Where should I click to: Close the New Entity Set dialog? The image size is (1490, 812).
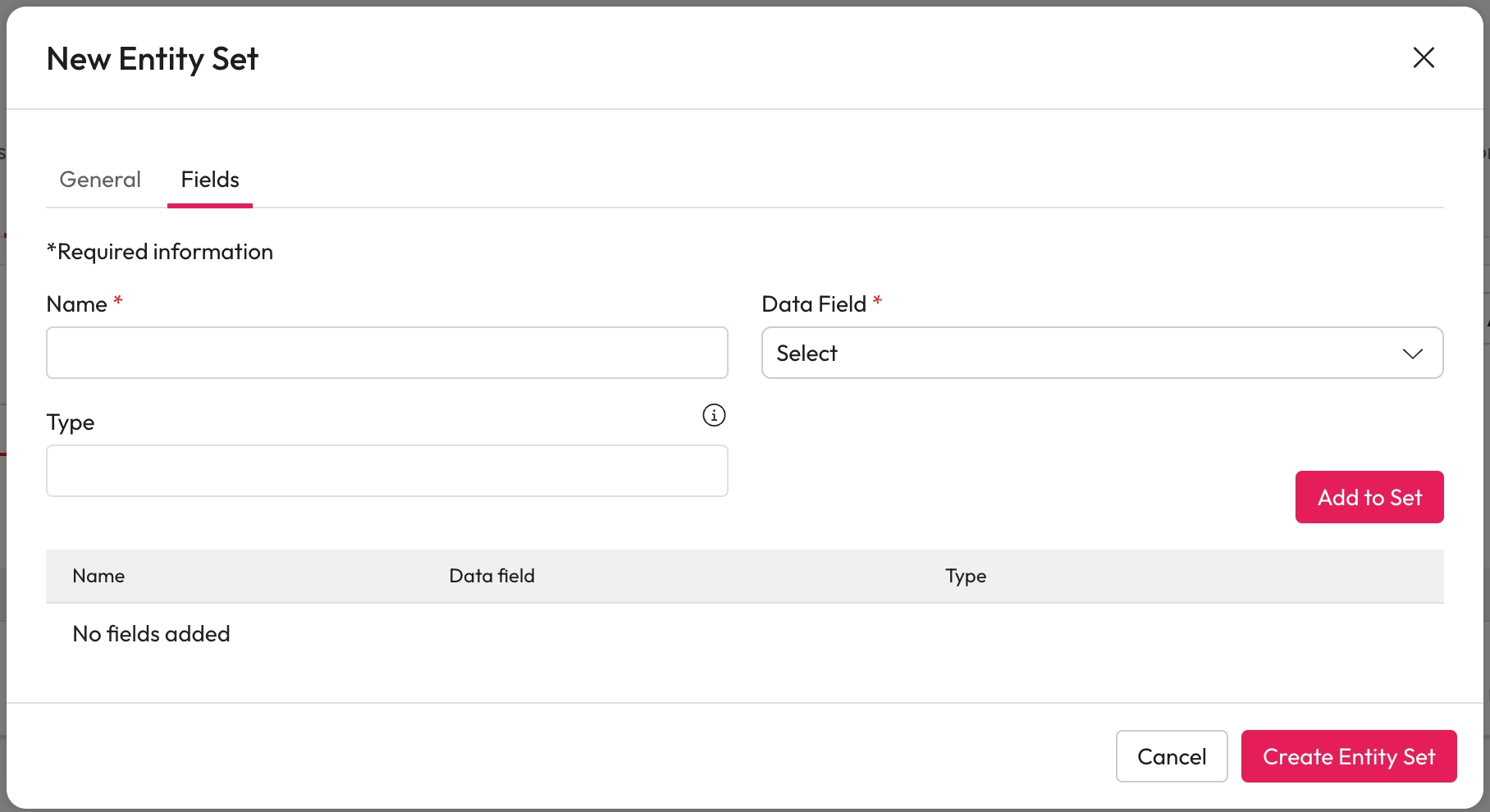1424,57
